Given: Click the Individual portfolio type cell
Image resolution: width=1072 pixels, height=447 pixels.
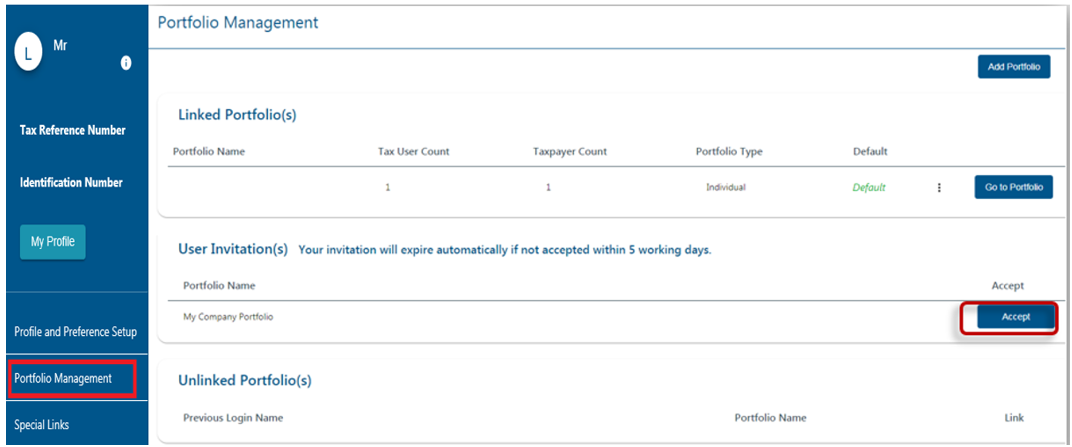Looking at the screenshot, I should 726,187.
